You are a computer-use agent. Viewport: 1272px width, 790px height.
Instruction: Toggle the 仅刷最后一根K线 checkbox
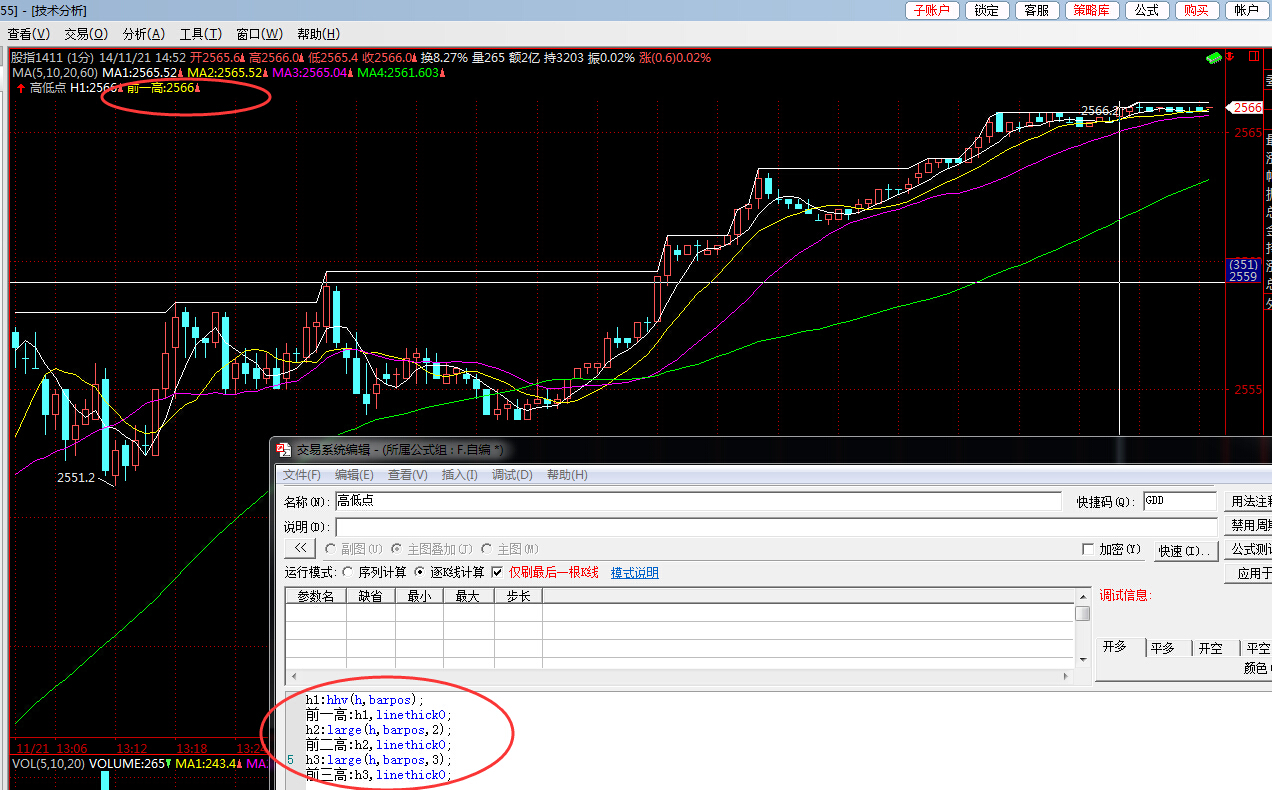497,573
